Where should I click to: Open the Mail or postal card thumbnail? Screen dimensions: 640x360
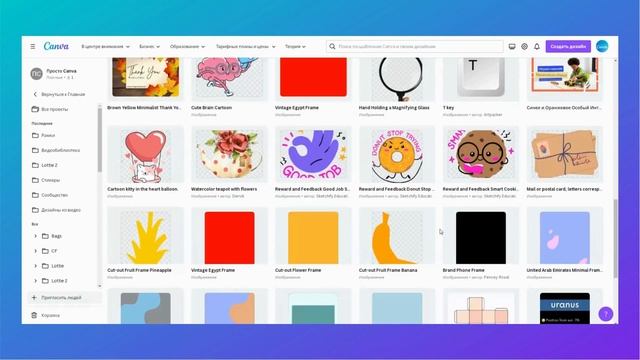[x=565, y=155]
